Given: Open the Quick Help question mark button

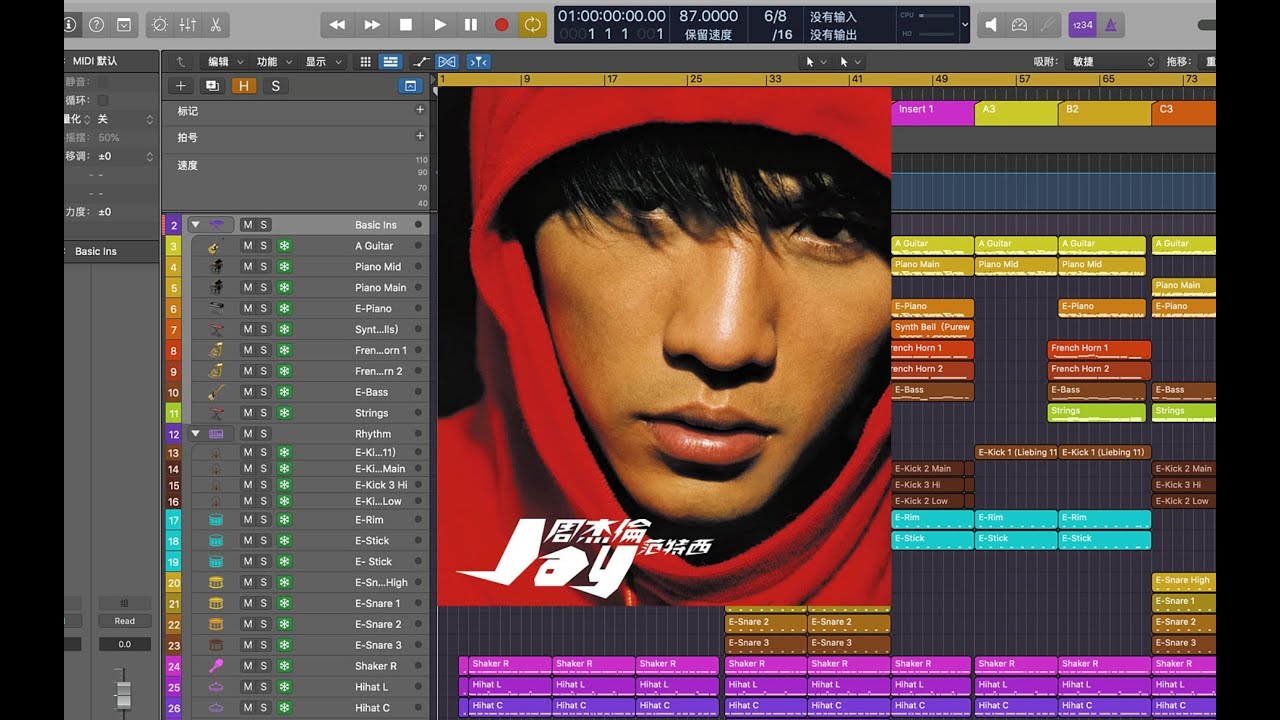Looking at the screenshot, I should tap(97, 24).
